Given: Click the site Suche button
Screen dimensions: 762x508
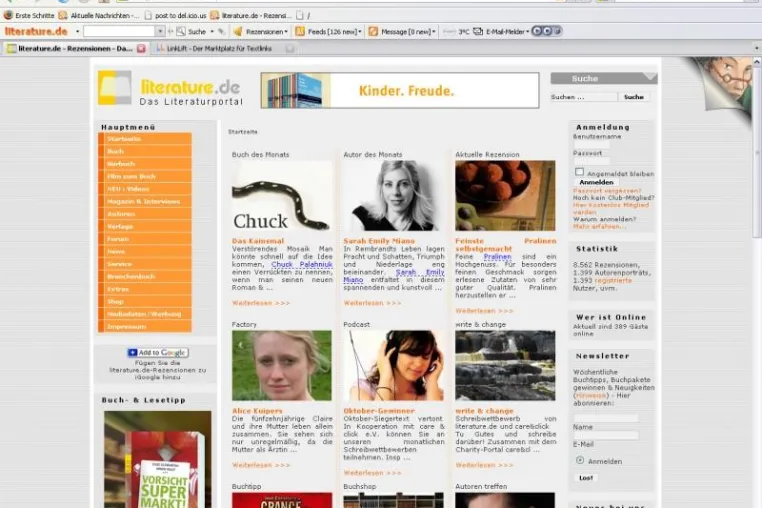Looking at the screenshot, I should point(634,97).
